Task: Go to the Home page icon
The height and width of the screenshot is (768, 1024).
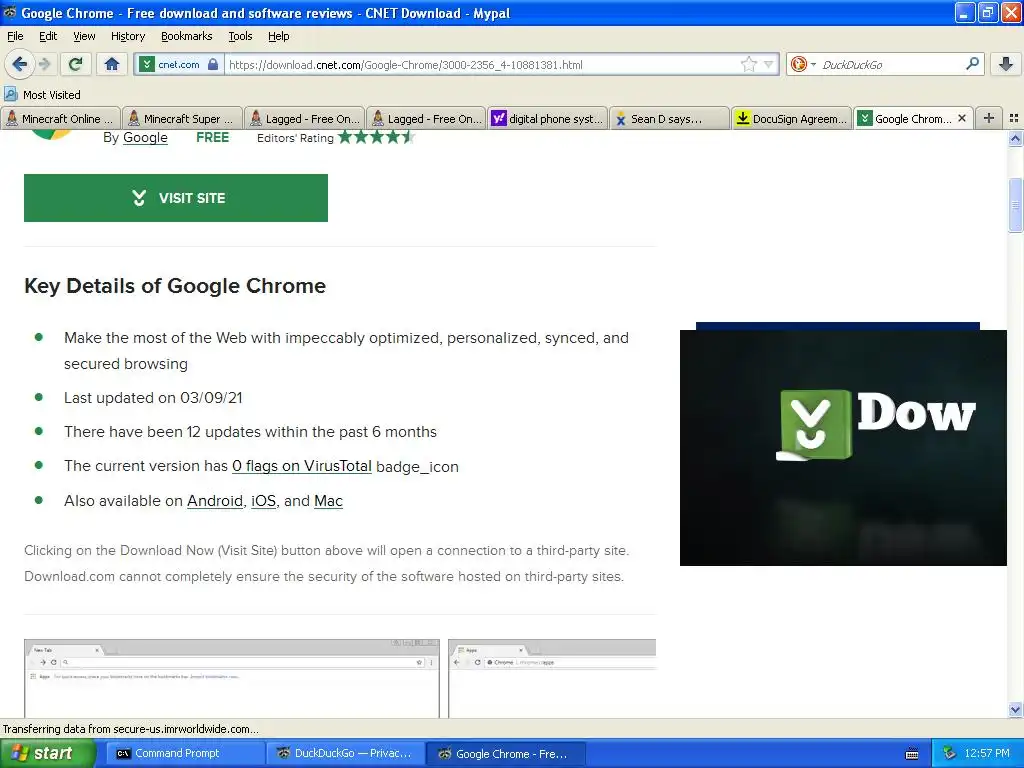Action: coord(112,64)
